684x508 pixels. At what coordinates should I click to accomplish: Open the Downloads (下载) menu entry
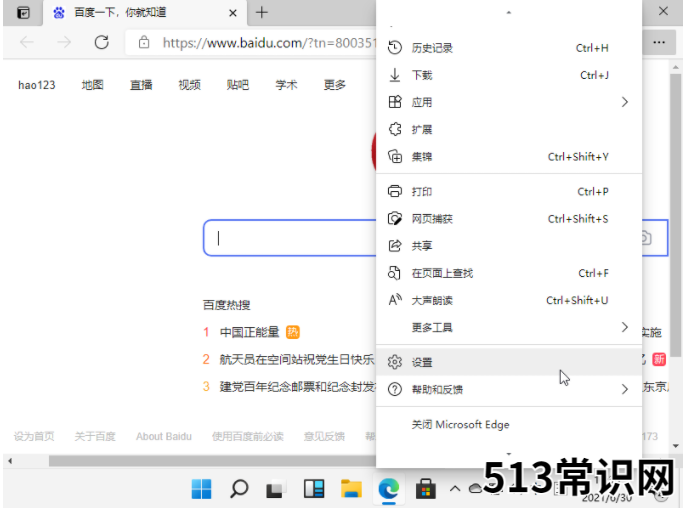click(509, 75)
